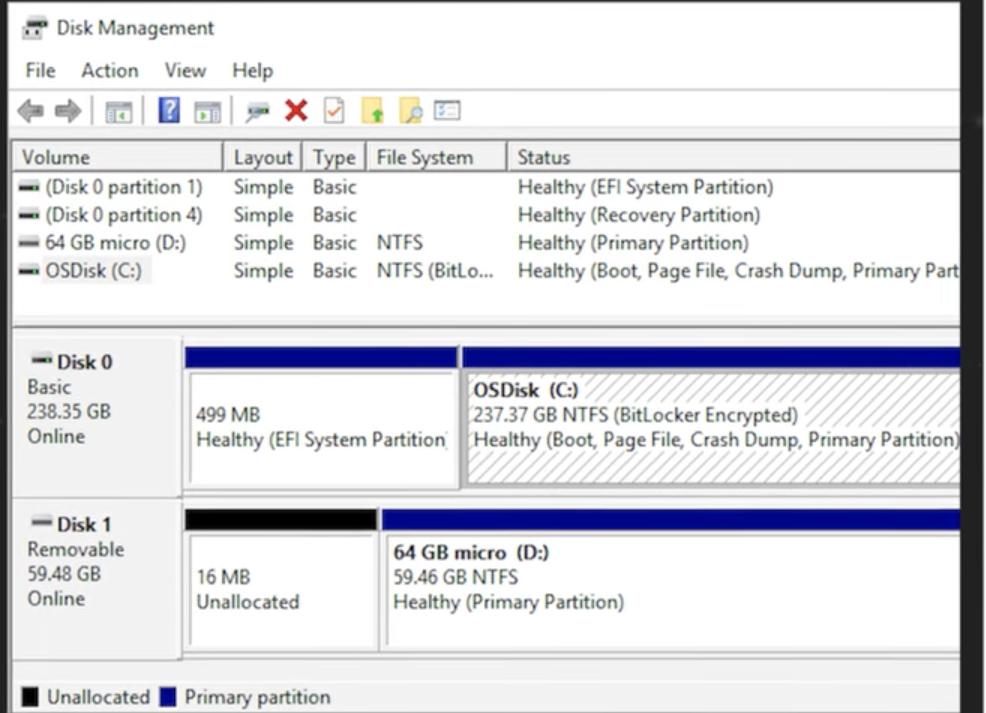Open the File menu
Image resolution: width=986 pixels, height=713 pixels.
(40, 70)
